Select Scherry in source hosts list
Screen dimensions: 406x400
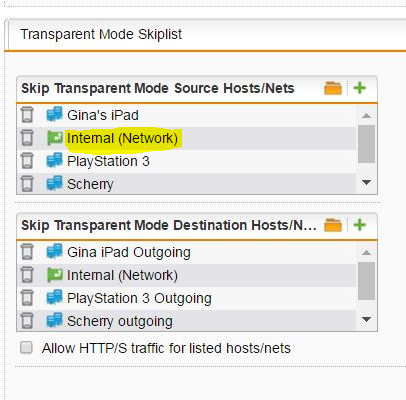coord(90,184)
